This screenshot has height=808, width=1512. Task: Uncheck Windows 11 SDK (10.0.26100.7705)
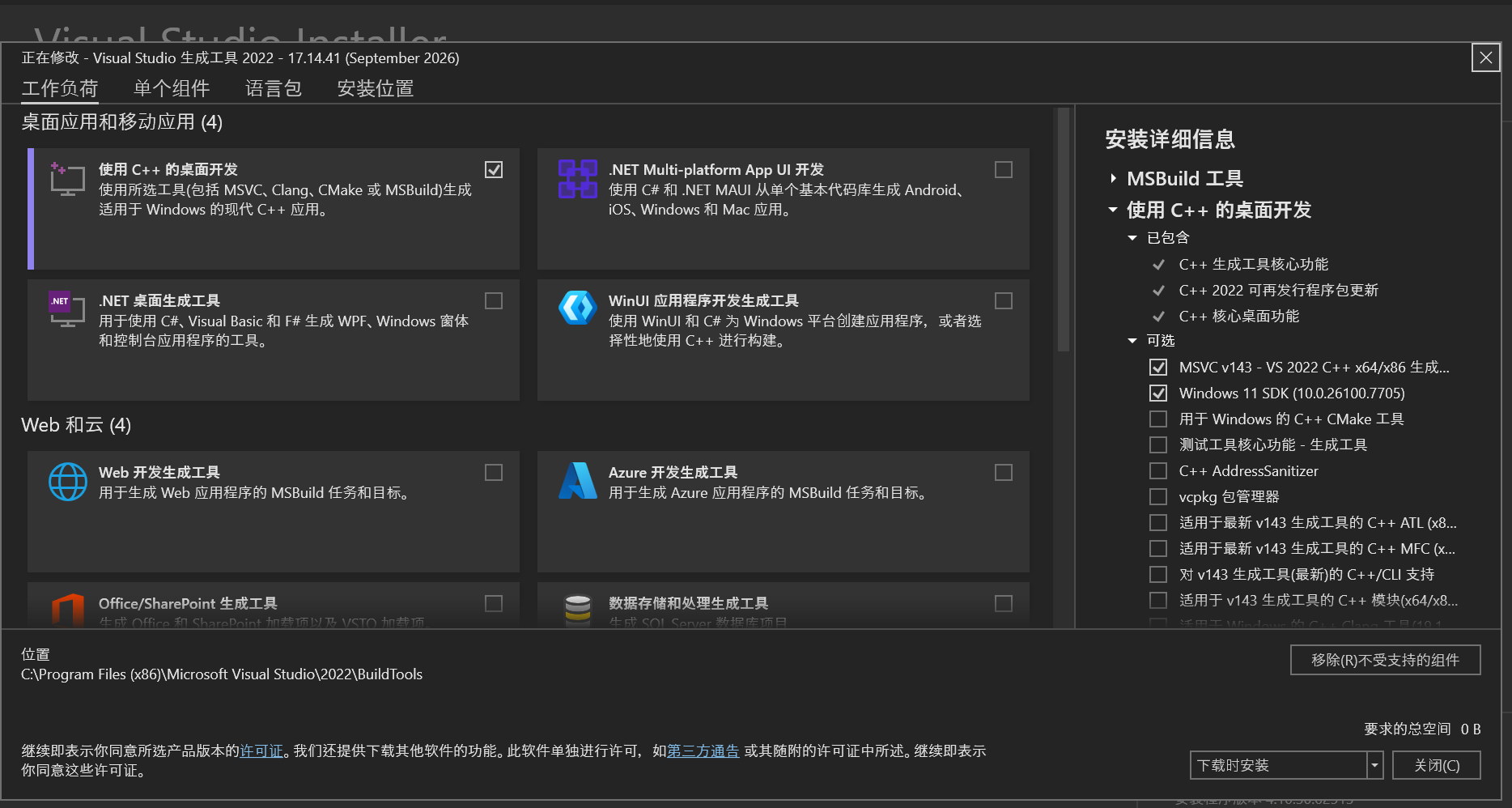click(x=1158, y=393)
